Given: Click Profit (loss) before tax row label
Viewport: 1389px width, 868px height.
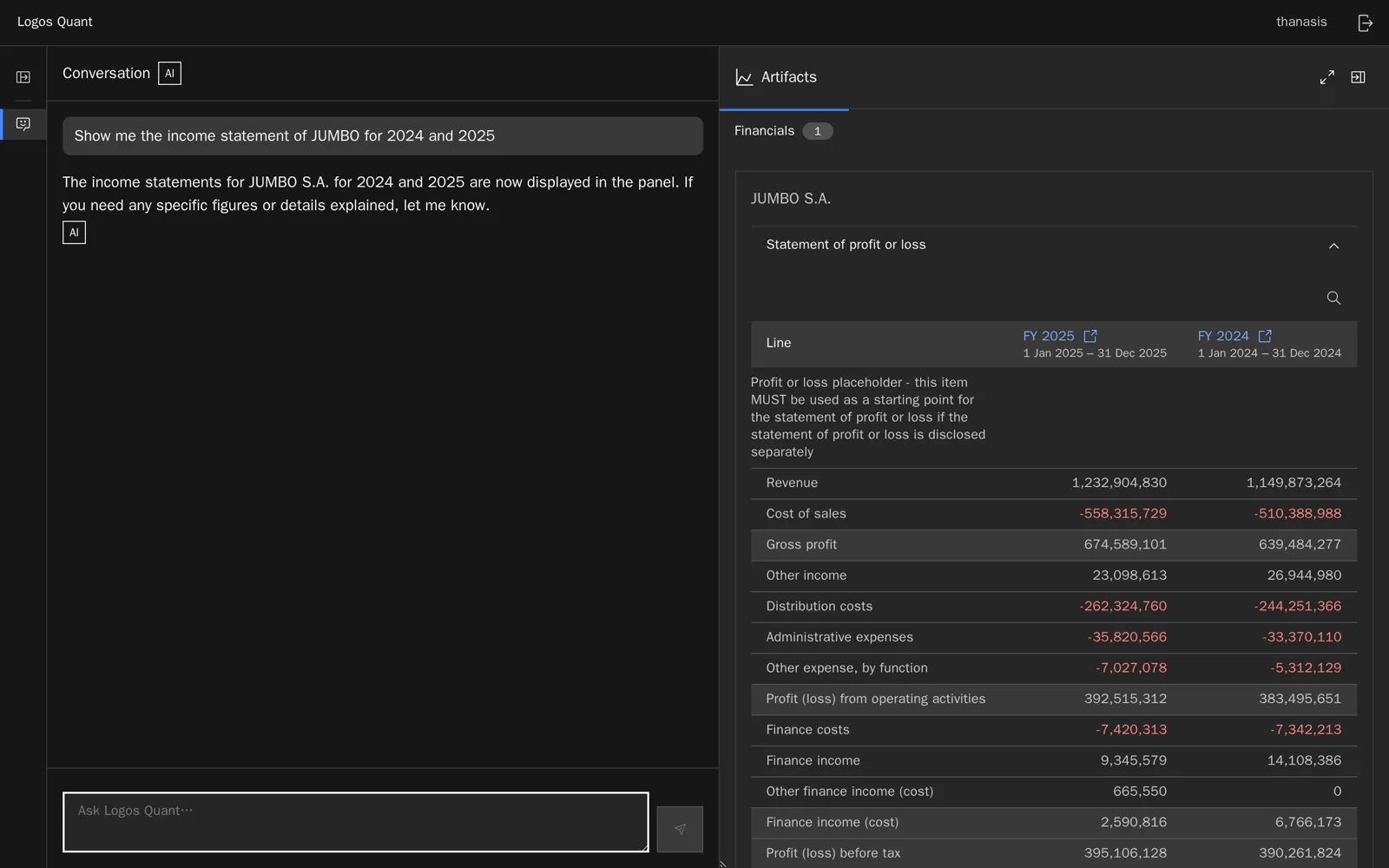Looking at the screenshot, I should click(833, 853).
